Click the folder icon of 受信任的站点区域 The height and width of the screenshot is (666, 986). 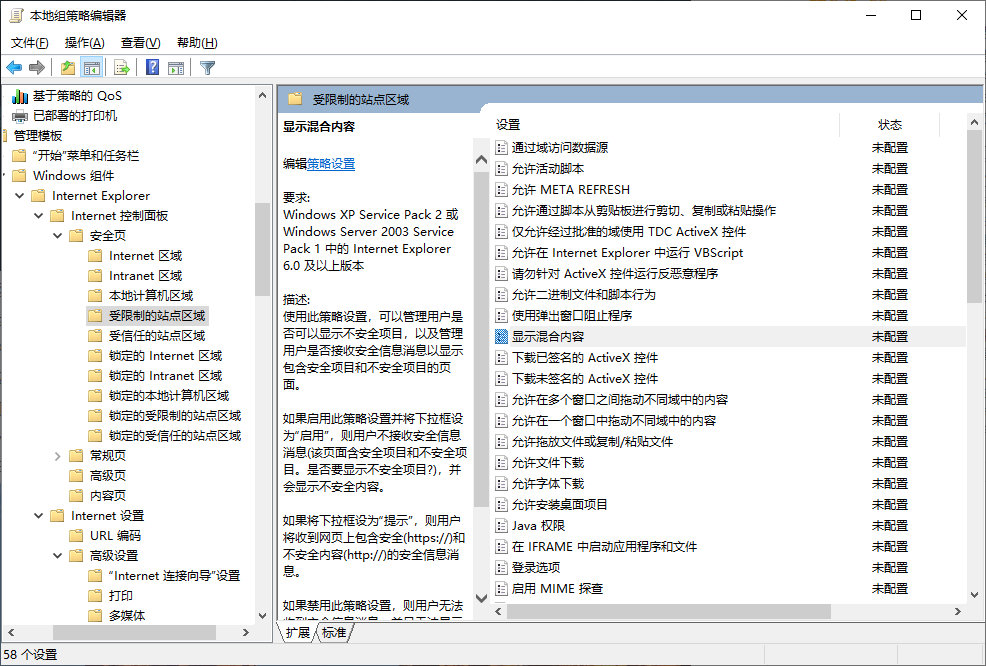[95, 335]
